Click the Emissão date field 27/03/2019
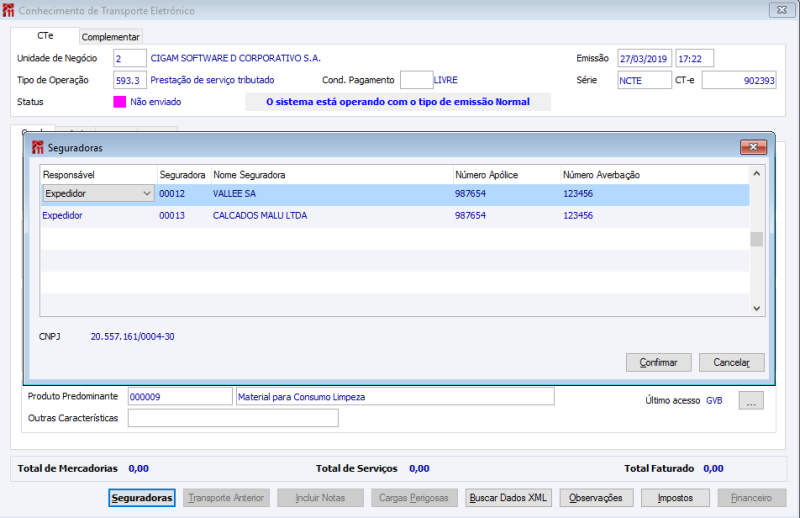 tap(644, 58)
